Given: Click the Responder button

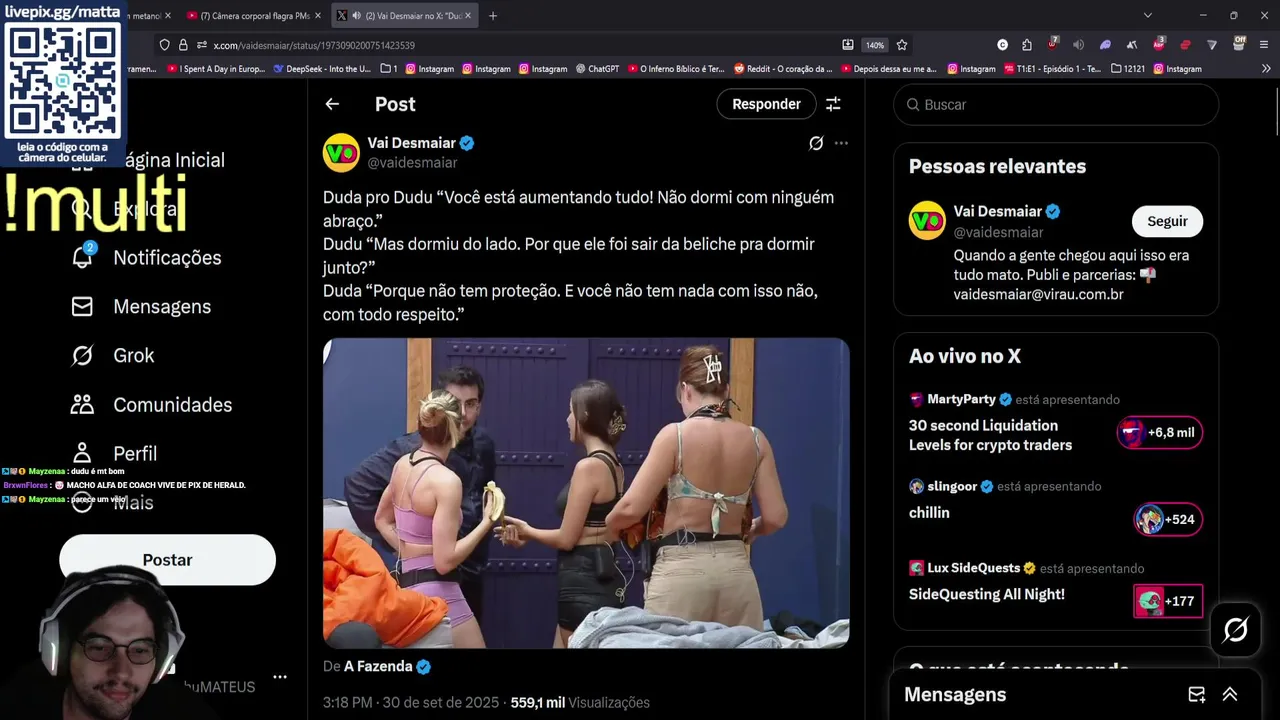Looking at the screenshot, I should pos(766,104).
